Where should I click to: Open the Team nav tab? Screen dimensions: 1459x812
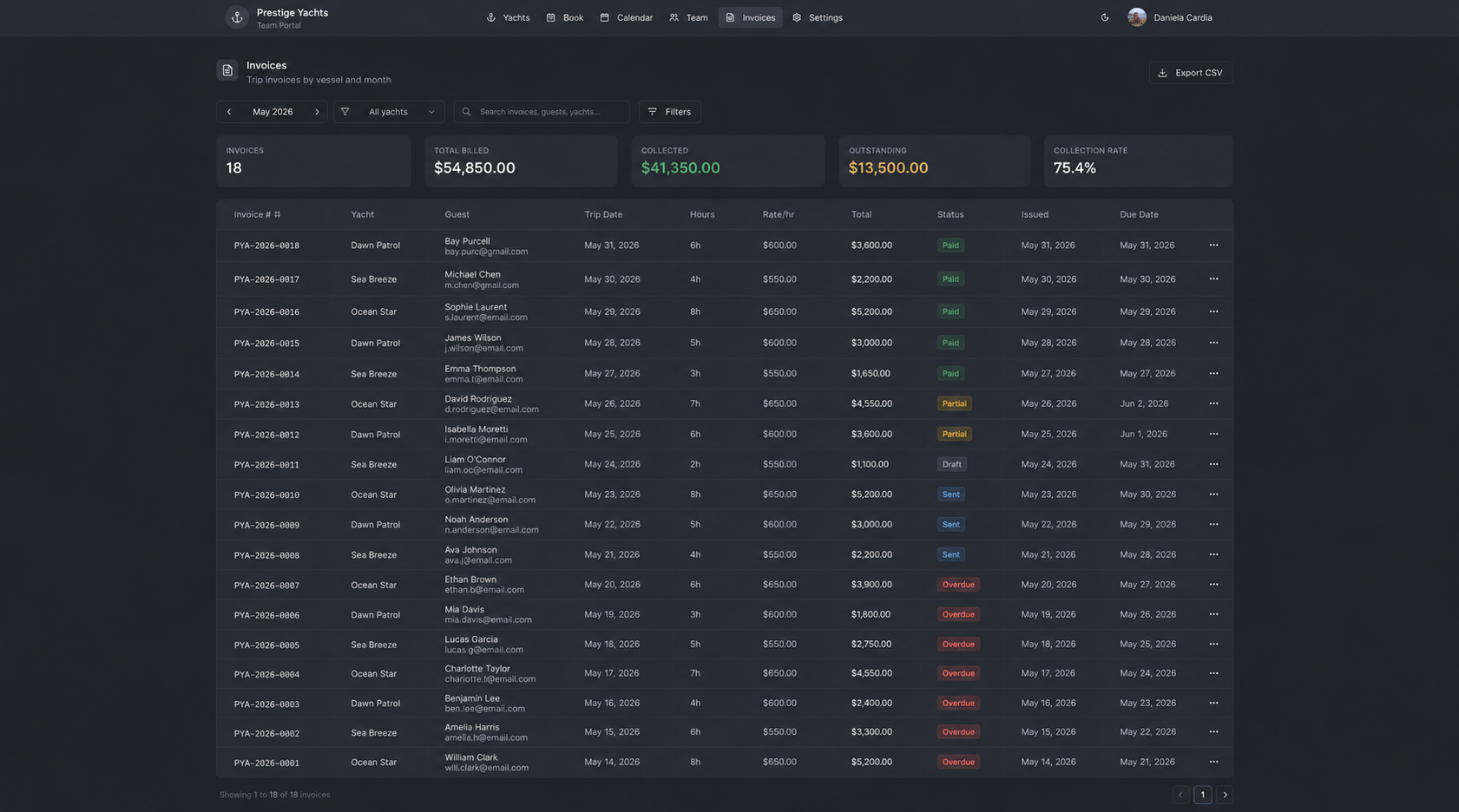pyautogui.click(x=689, y=17)
